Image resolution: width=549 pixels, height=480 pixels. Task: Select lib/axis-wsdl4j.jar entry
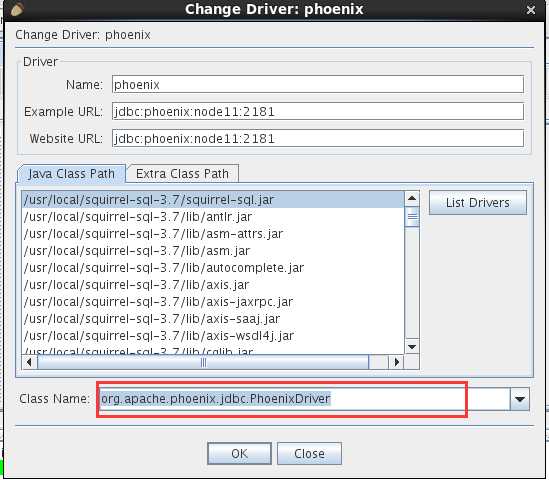(213, 335)
